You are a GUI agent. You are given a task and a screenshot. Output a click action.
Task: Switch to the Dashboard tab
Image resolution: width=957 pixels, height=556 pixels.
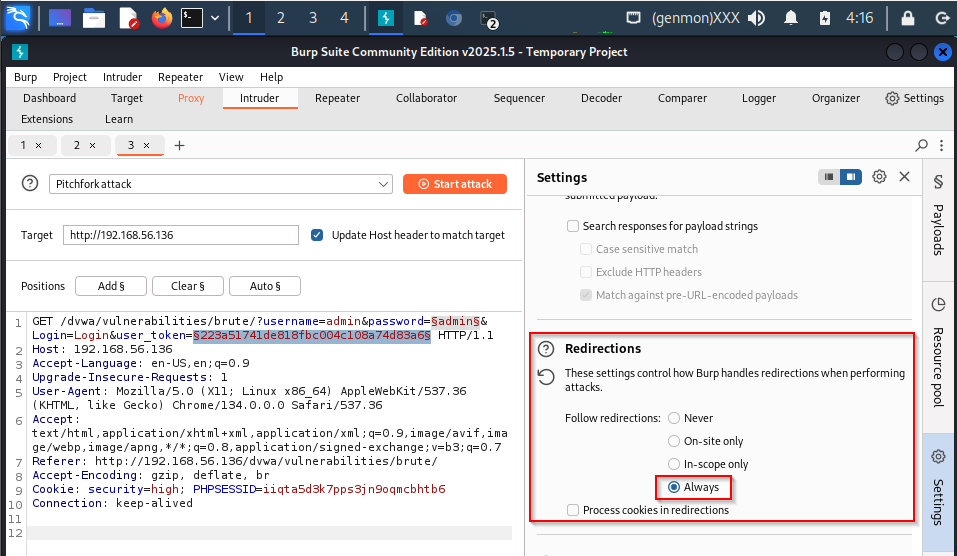[49, 98]
